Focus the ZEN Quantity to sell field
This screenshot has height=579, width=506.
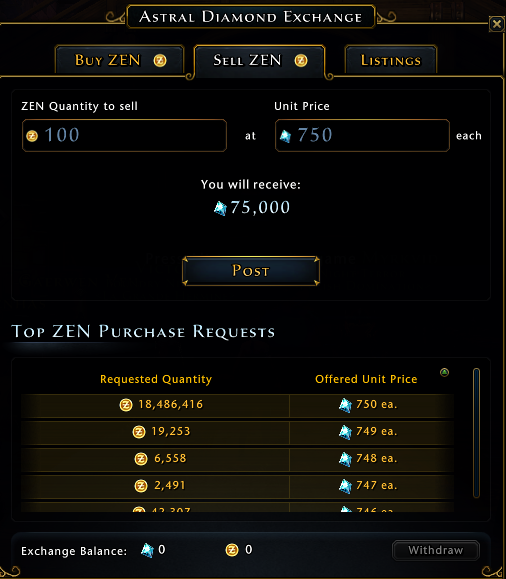[124, 135]
